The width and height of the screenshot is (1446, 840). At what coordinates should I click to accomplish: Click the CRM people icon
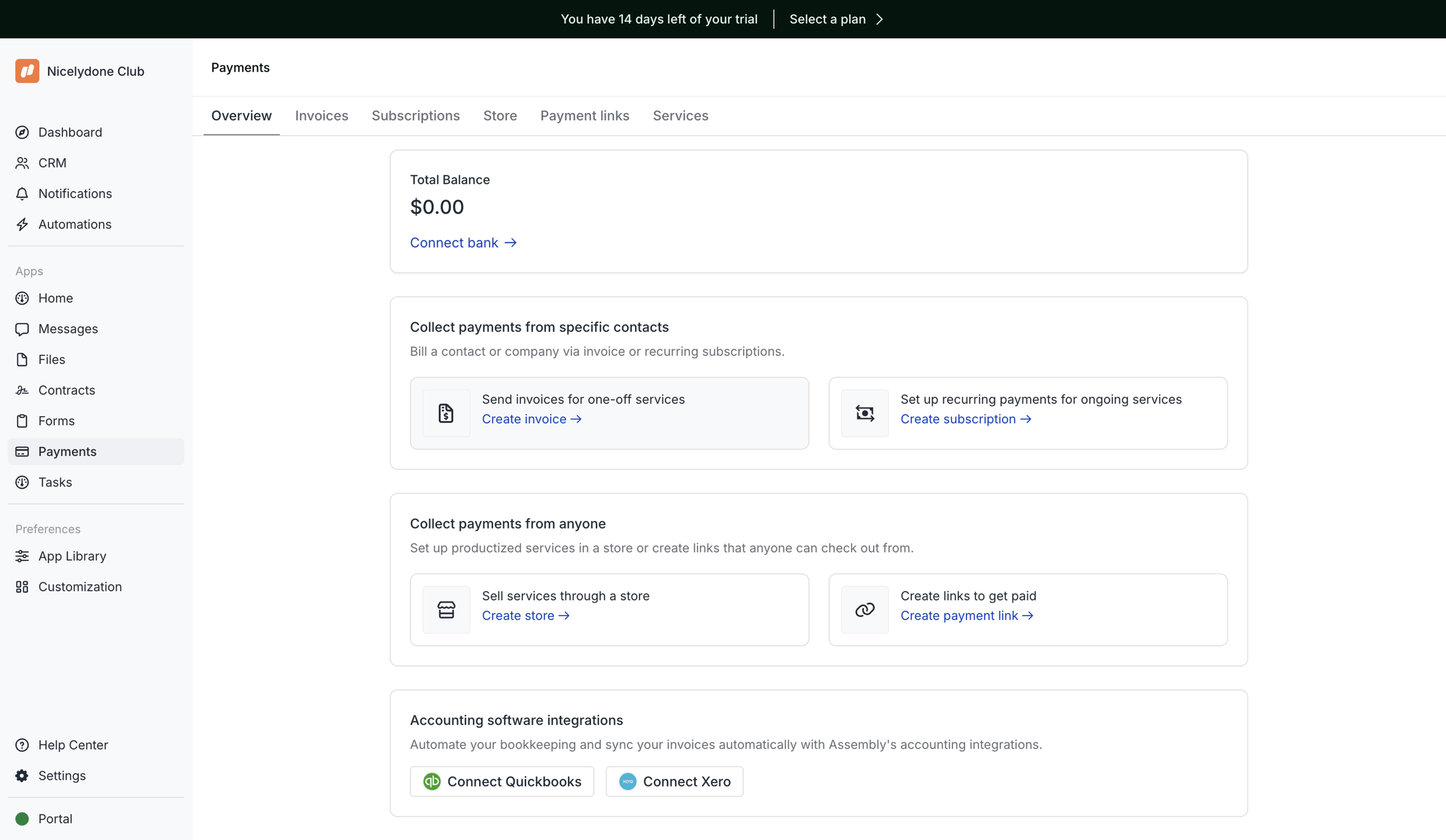coord(22,163)
